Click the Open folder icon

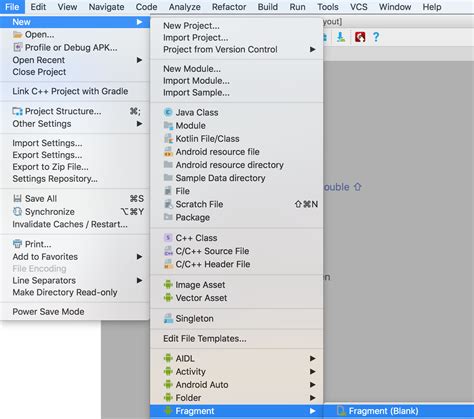point(17,35)
